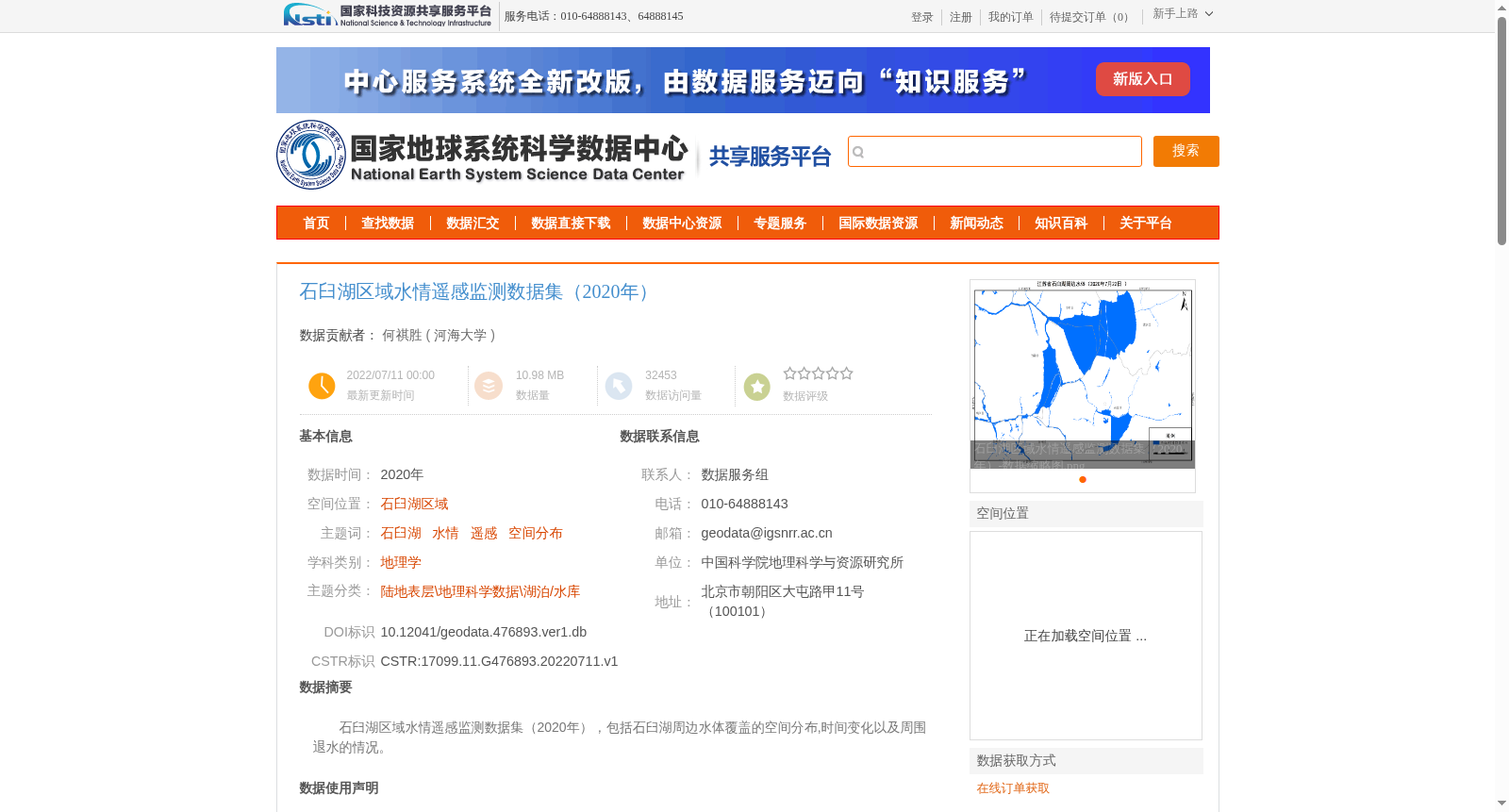Click the 32453 visit count value

661,375
